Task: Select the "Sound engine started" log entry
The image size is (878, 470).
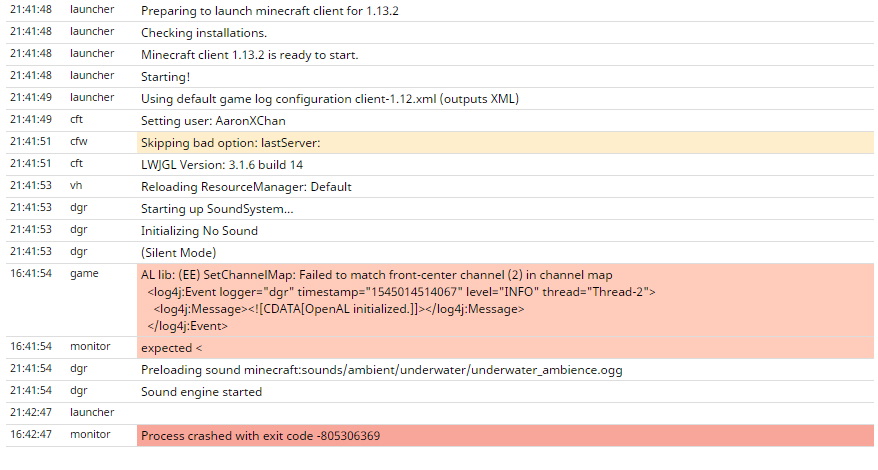Action: [x=201, y=392]
